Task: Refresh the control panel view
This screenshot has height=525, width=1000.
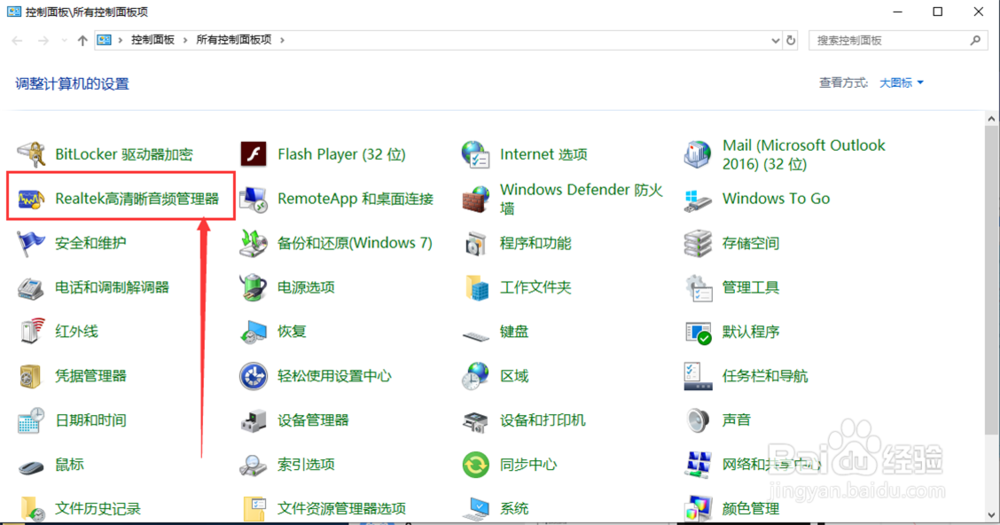Action: point(791,40)
